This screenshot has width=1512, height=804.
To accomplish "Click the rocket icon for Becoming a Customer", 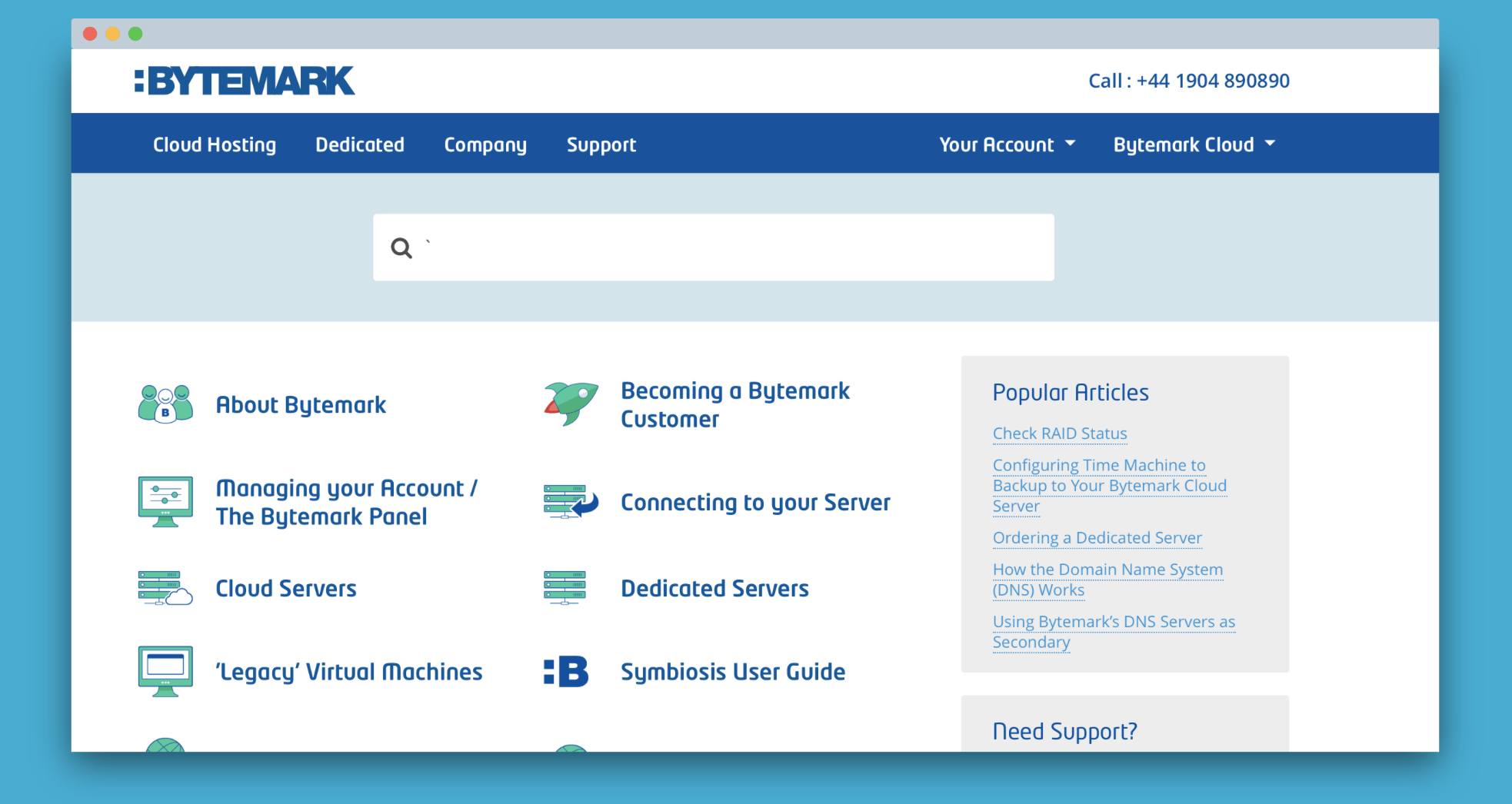I will [x=571, y=404].
